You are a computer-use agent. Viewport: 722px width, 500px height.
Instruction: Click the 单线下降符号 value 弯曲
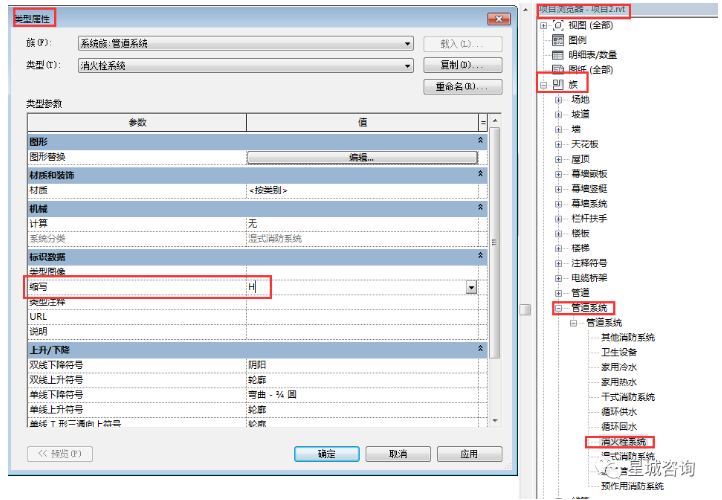pyautogui.click(x=362, y=395)
